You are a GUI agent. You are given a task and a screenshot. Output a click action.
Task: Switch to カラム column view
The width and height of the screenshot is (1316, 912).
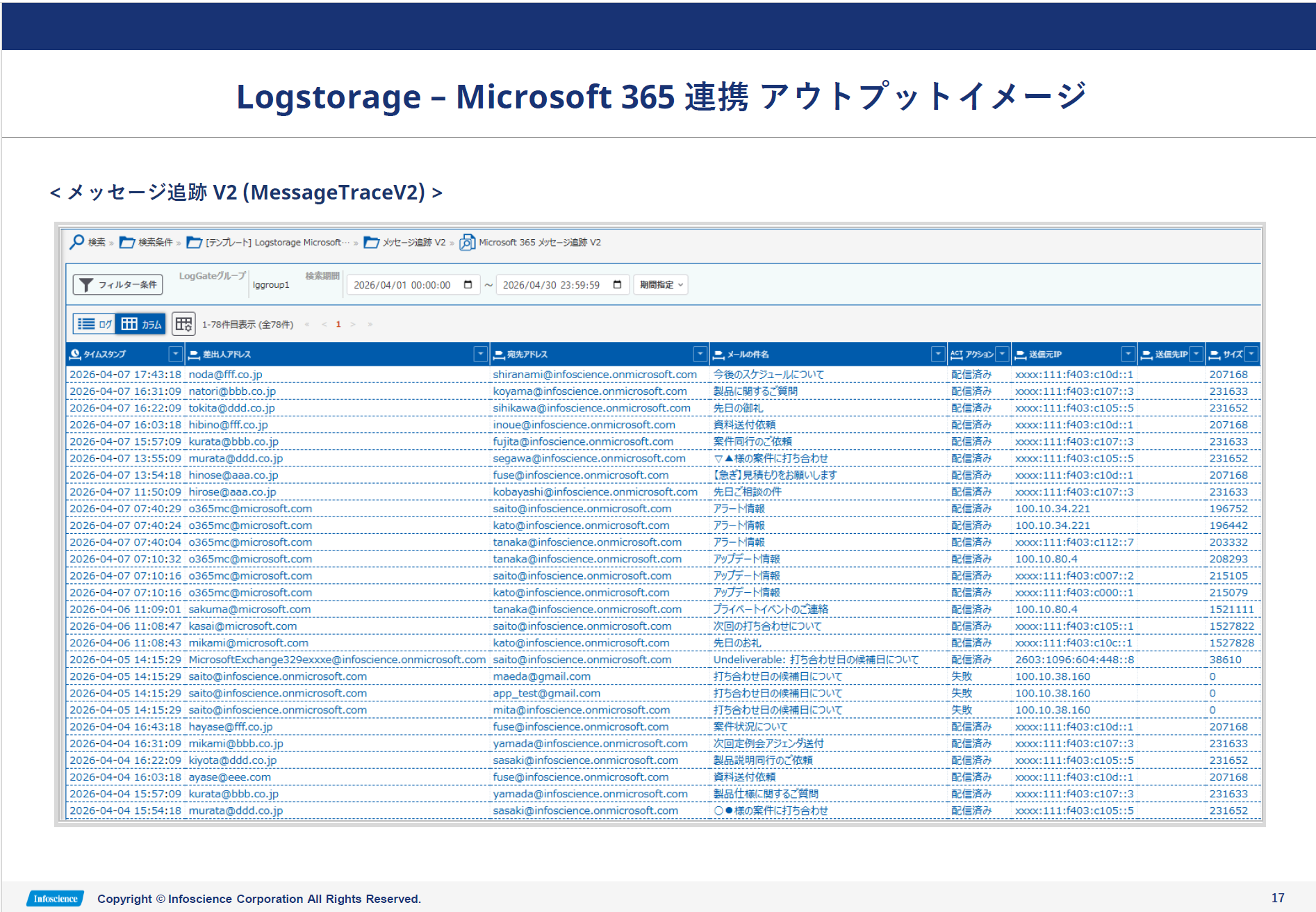pos(141,324)
